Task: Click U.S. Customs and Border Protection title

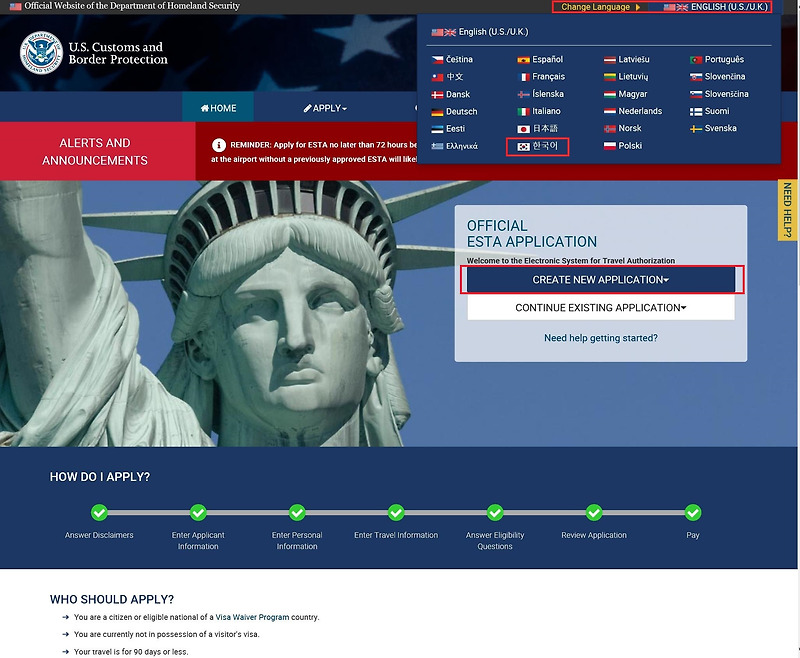Action: [118, 53]
